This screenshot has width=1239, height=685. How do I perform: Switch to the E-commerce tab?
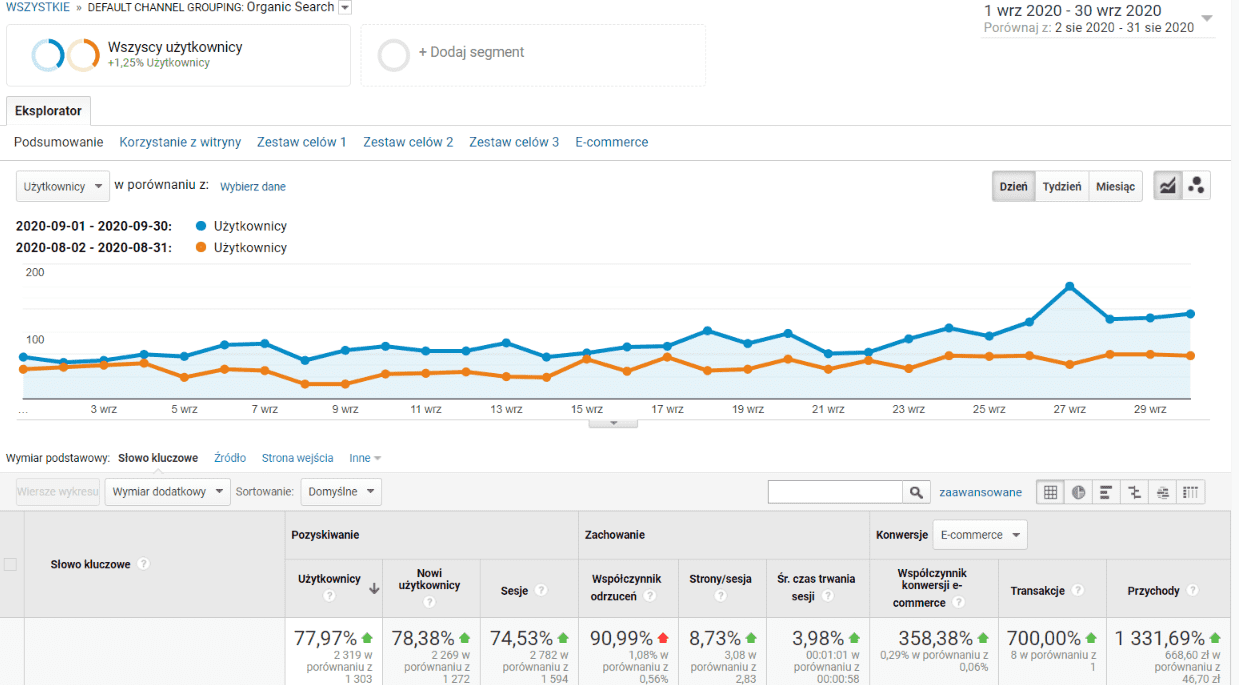click(x=611, y=142)
